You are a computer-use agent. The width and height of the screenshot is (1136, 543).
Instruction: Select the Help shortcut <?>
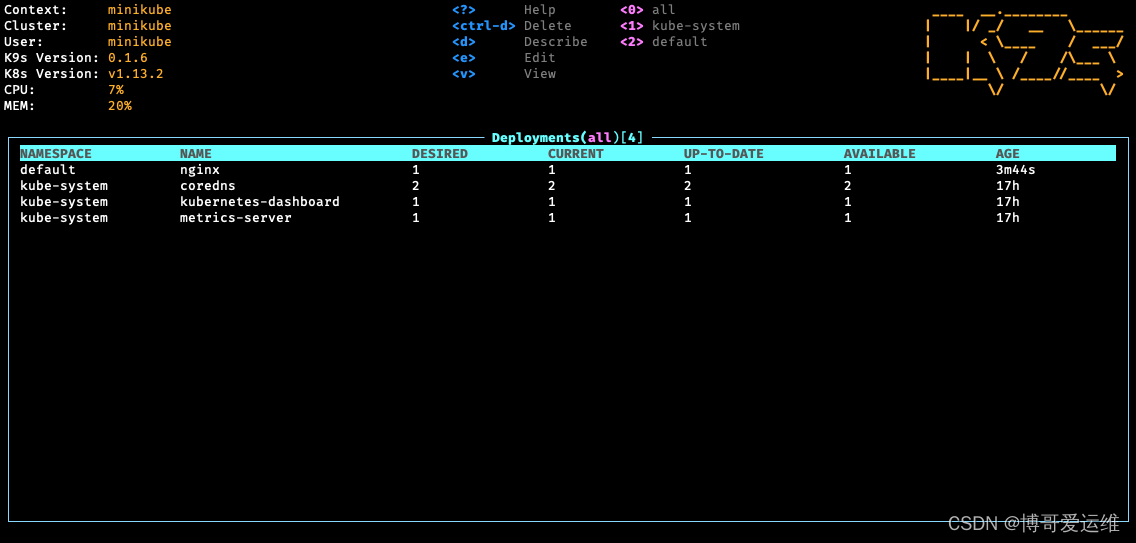[x=463, y=10]
